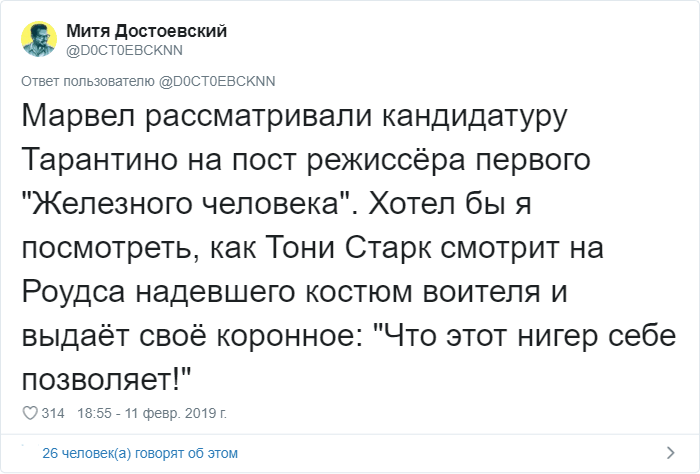Follow the @D0CT0EBCKNN mention in the reply line
This screenshot has width=700, height=474.
217,82
